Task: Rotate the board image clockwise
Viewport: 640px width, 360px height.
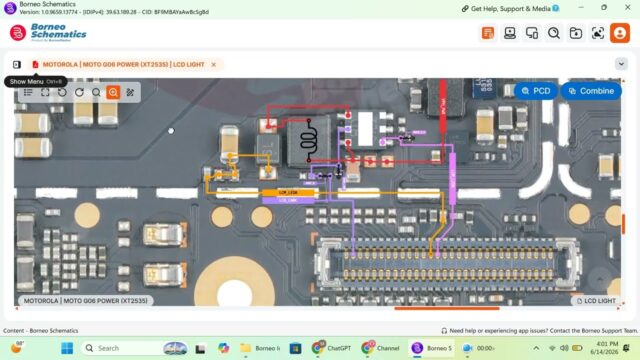Action: [x=79, y=92]
